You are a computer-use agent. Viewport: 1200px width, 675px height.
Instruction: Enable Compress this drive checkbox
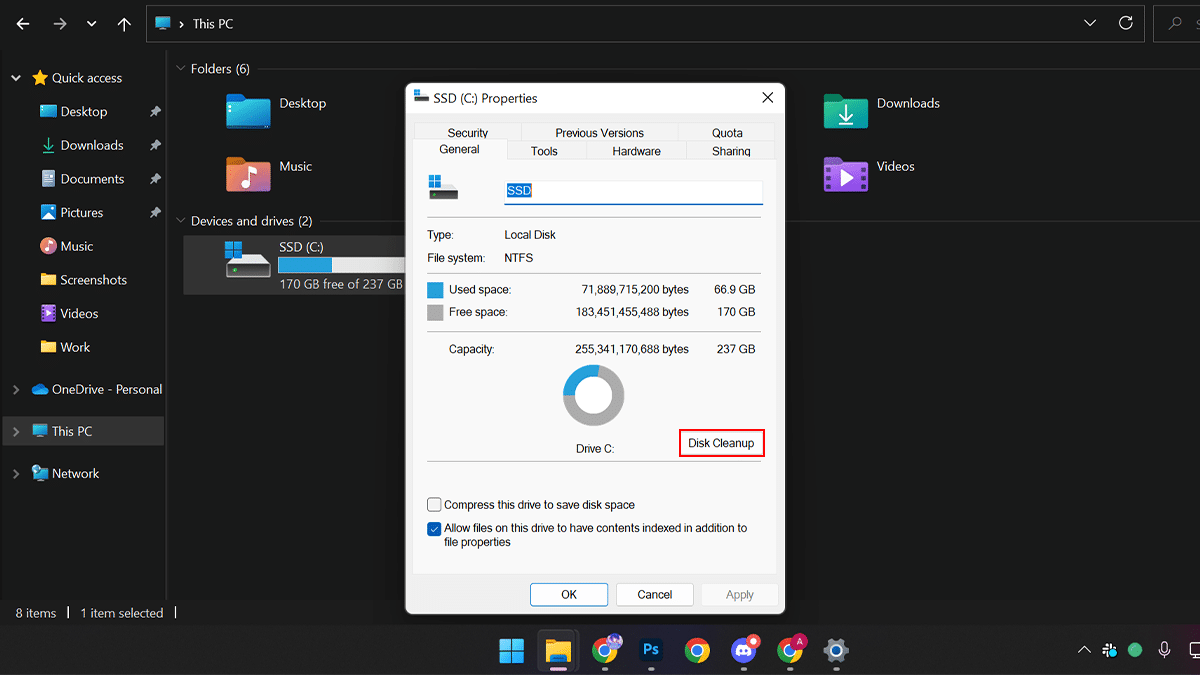[434, 505]
